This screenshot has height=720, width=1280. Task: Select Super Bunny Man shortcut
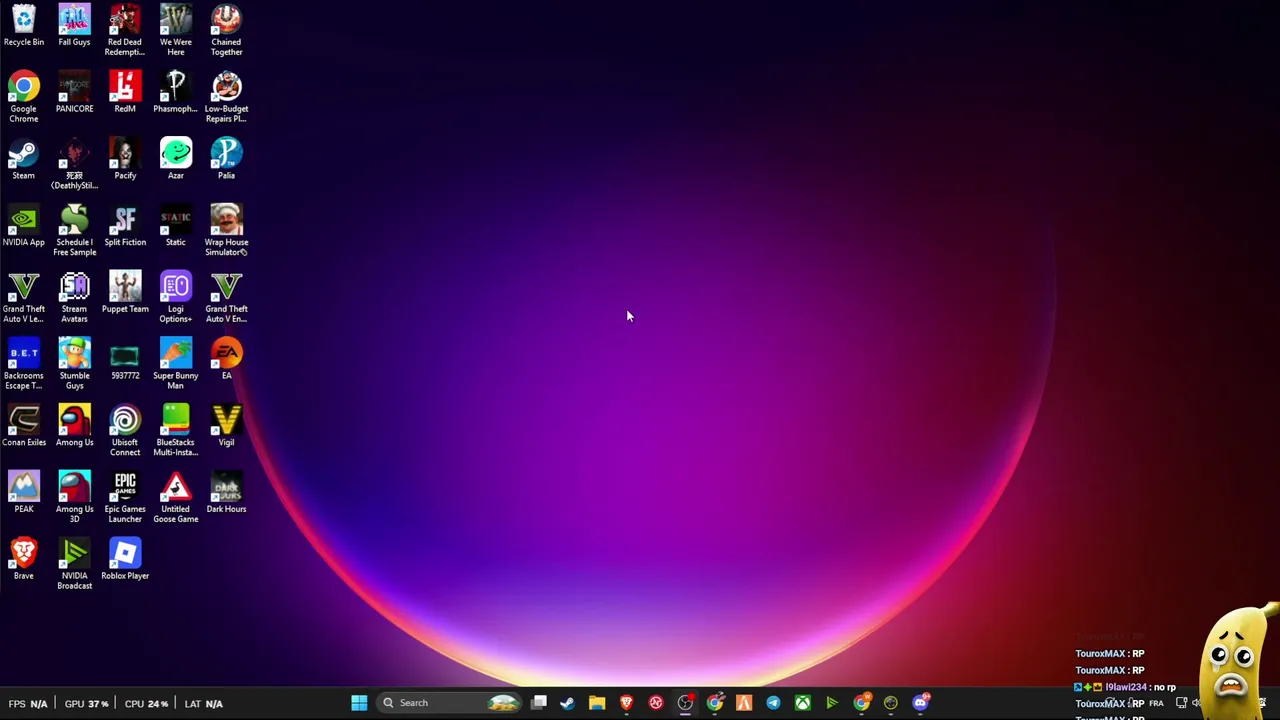pyautogui.click(x=175, y=365)
